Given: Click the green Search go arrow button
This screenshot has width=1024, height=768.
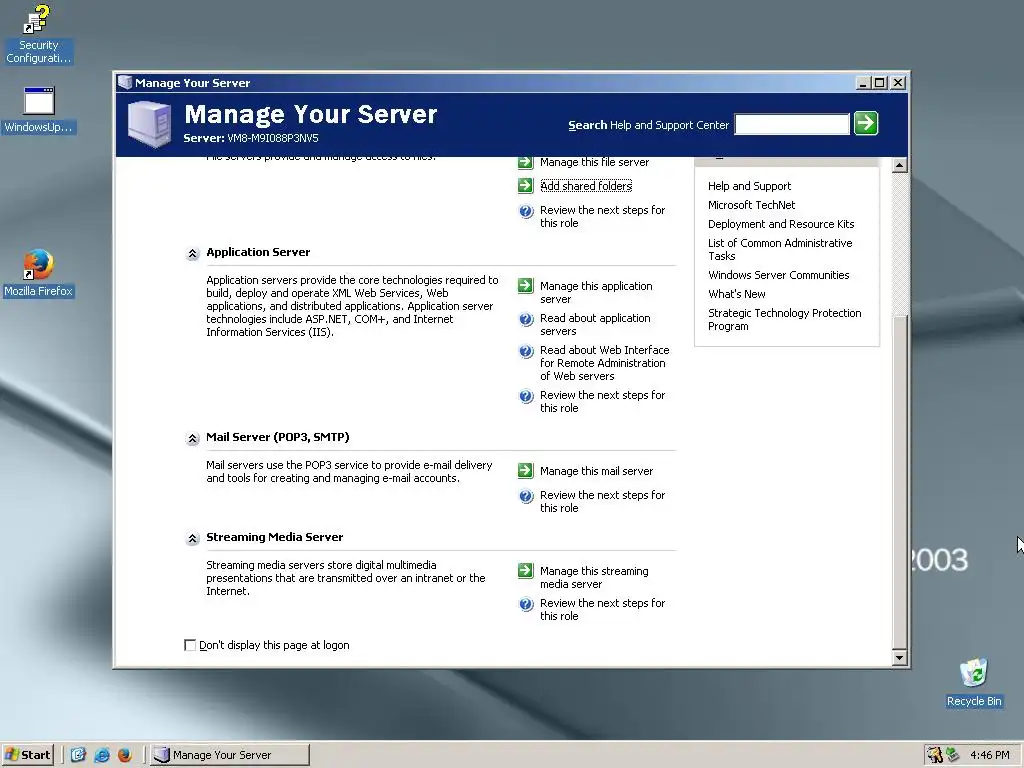Looking at the screenshot, I should coord(866,123).
